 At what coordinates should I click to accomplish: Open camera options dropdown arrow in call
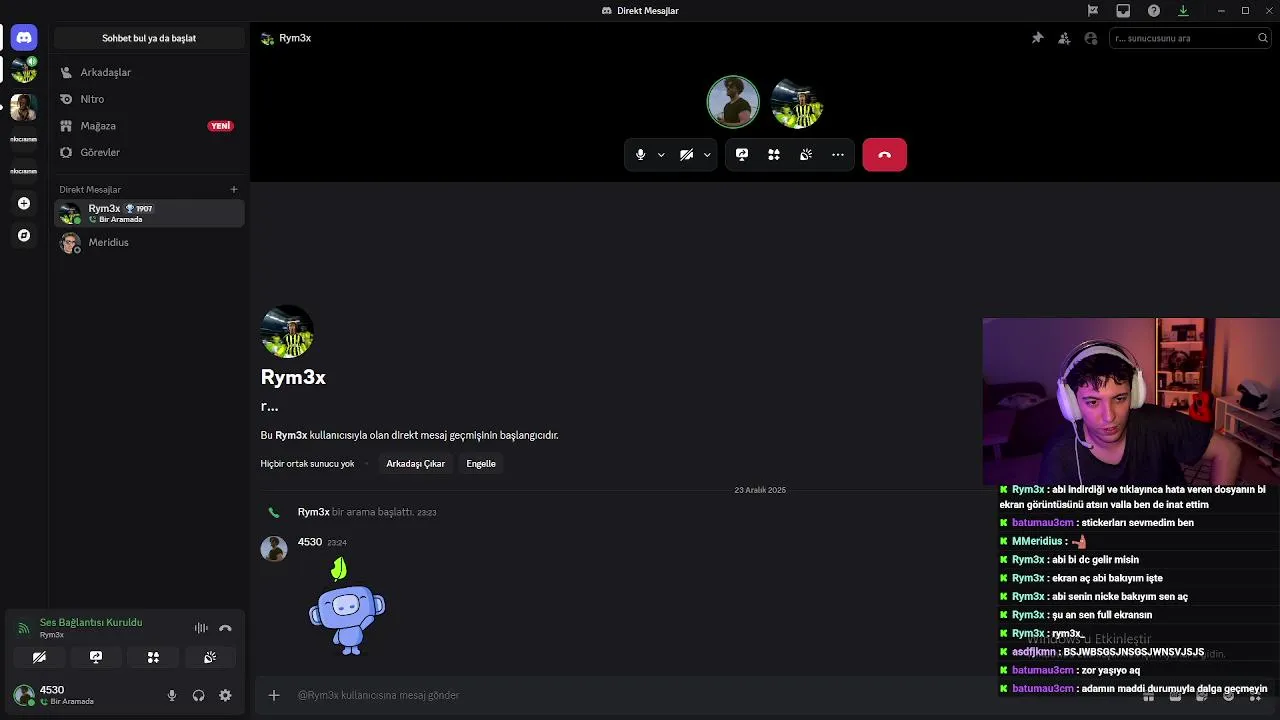(707, 155)
